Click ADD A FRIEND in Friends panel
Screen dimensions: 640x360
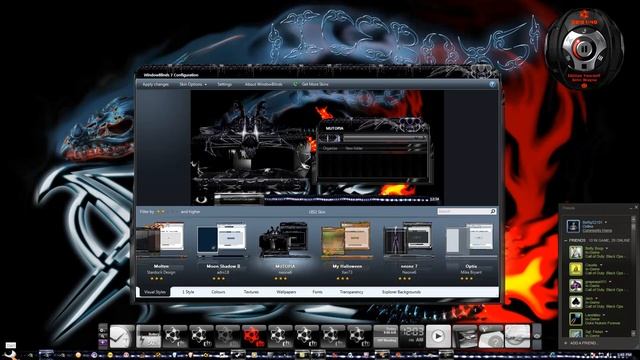581,343
